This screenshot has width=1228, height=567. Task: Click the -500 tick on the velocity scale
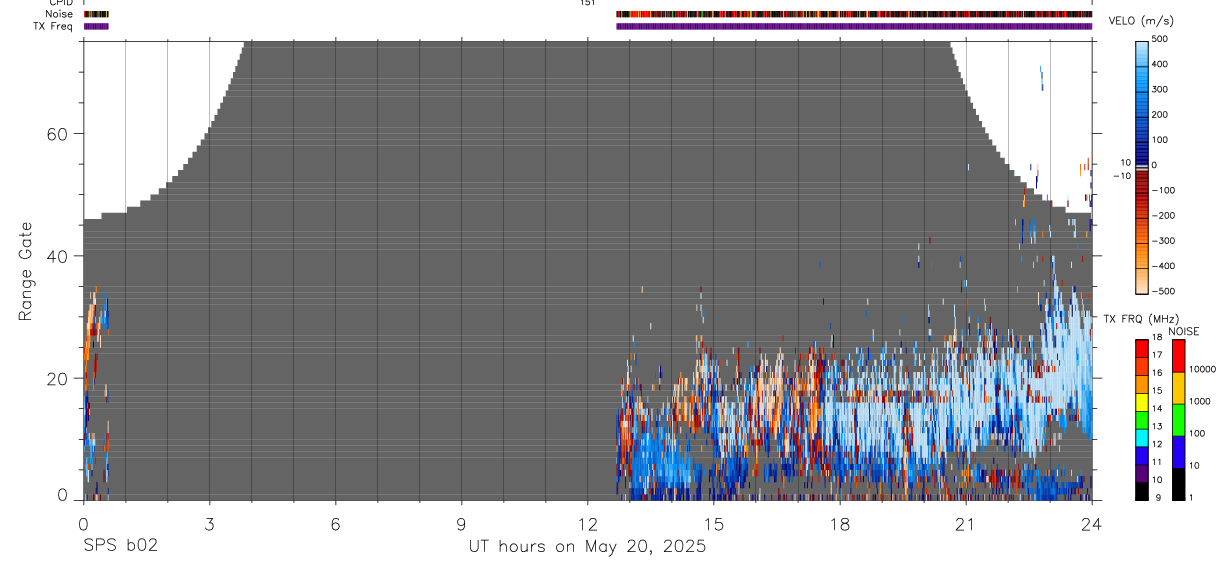(1163, 291)
